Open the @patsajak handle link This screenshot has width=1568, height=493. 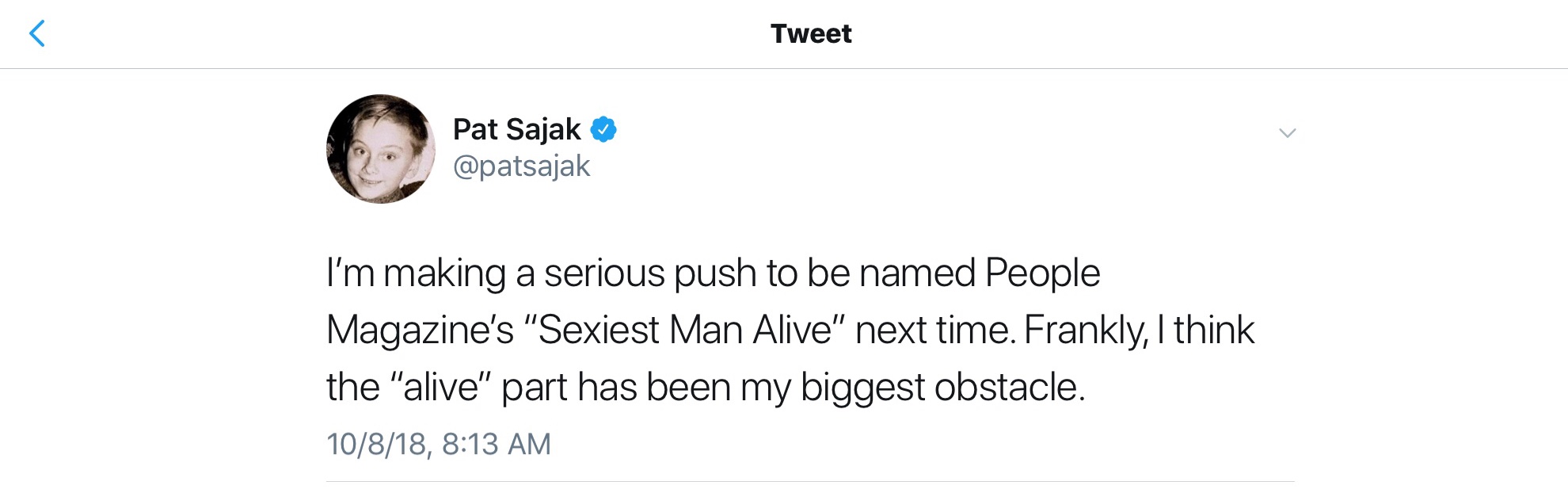pyautogui.click(x=521, y=166)
